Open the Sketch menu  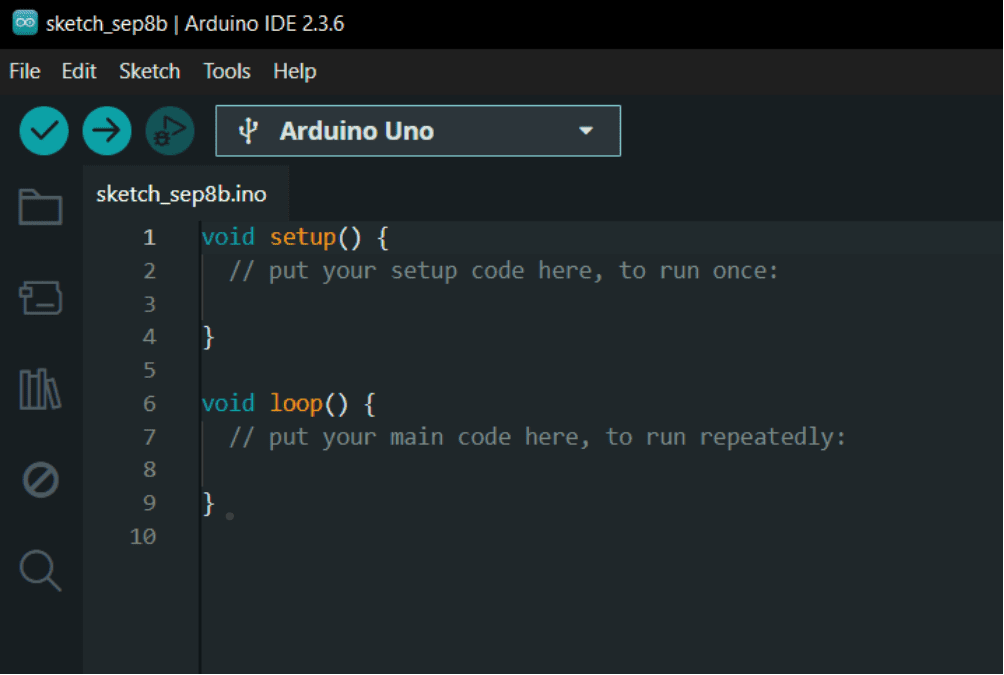click(x=149, y=71)
